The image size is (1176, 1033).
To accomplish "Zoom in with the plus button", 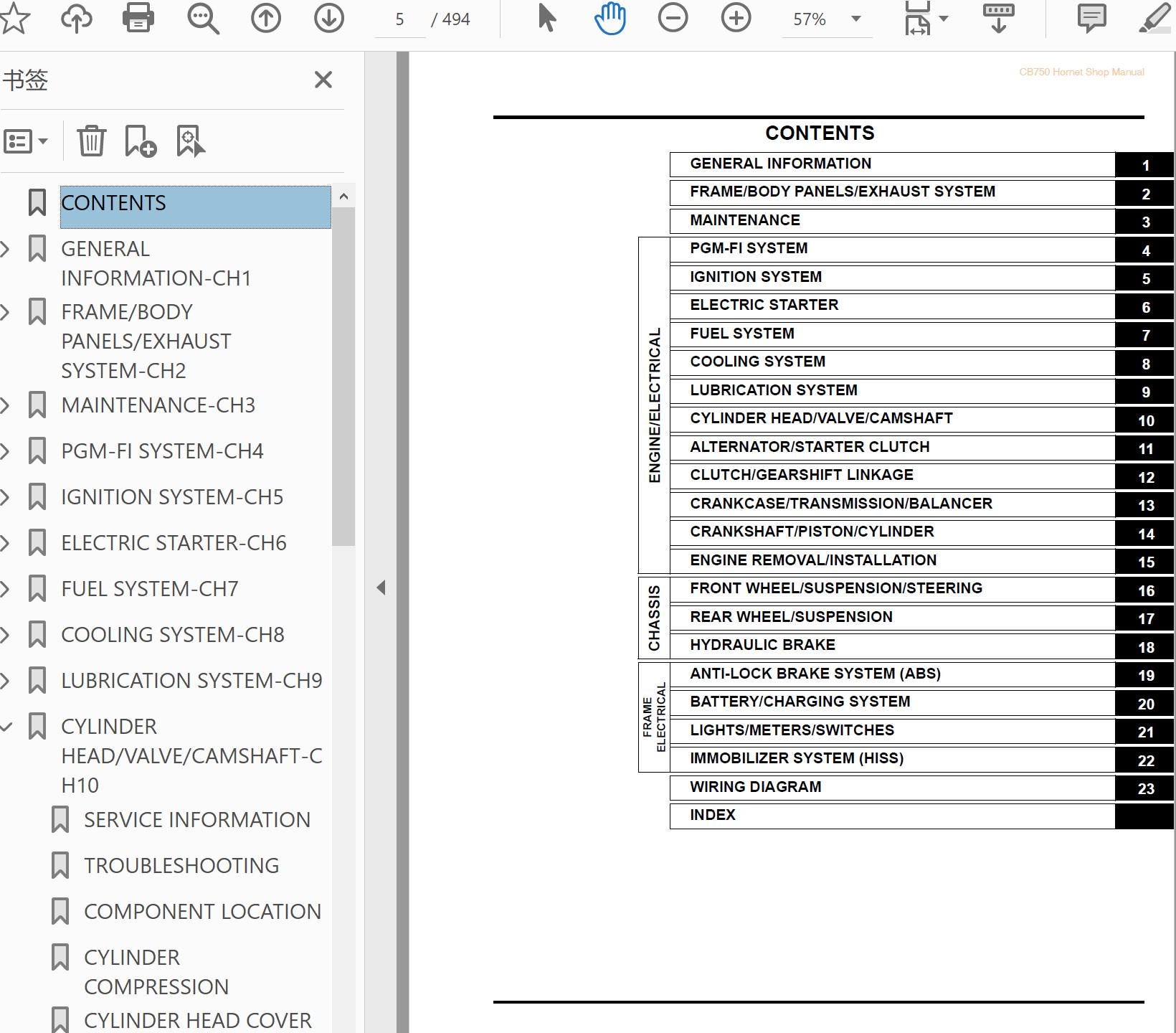I will tap(736, 18).
